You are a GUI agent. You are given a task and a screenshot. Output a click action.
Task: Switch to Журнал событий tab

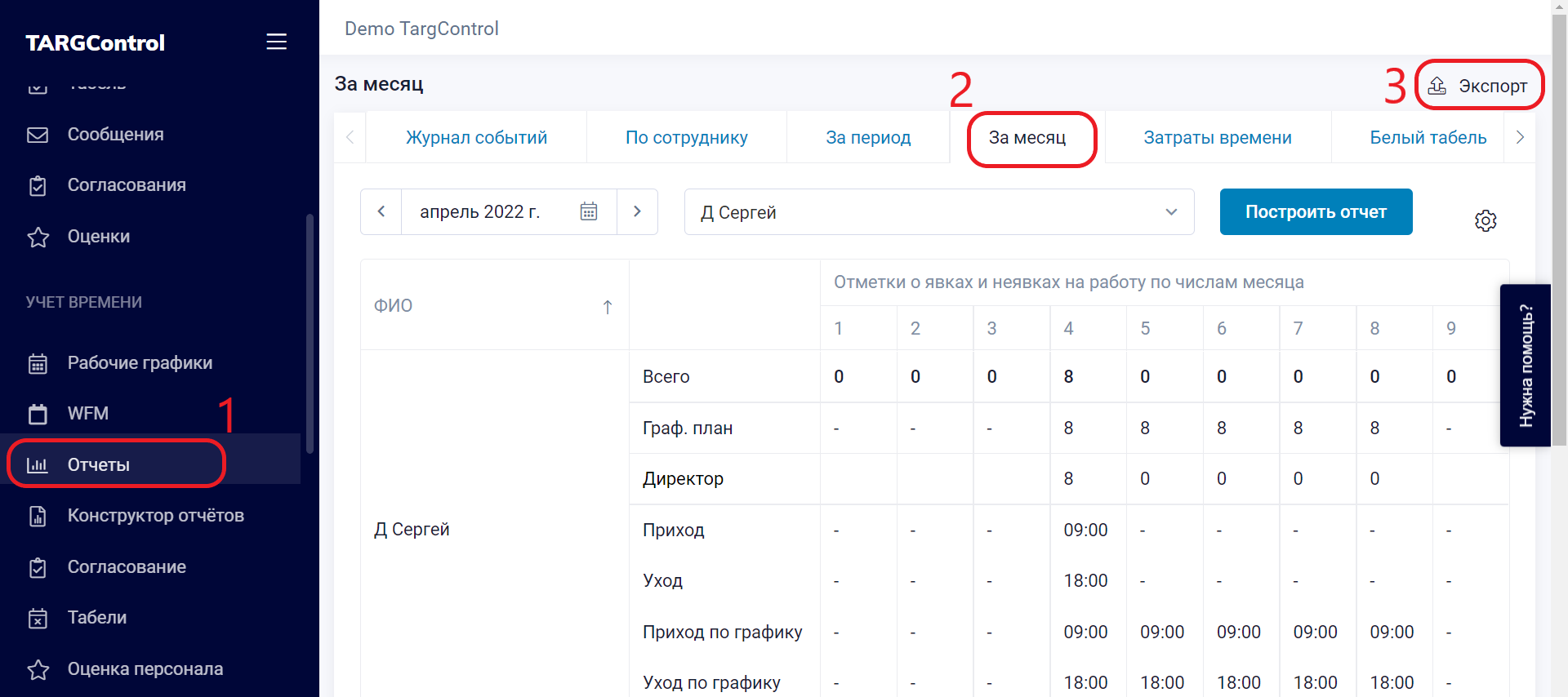pyautogui.click(x=476, y=138)
